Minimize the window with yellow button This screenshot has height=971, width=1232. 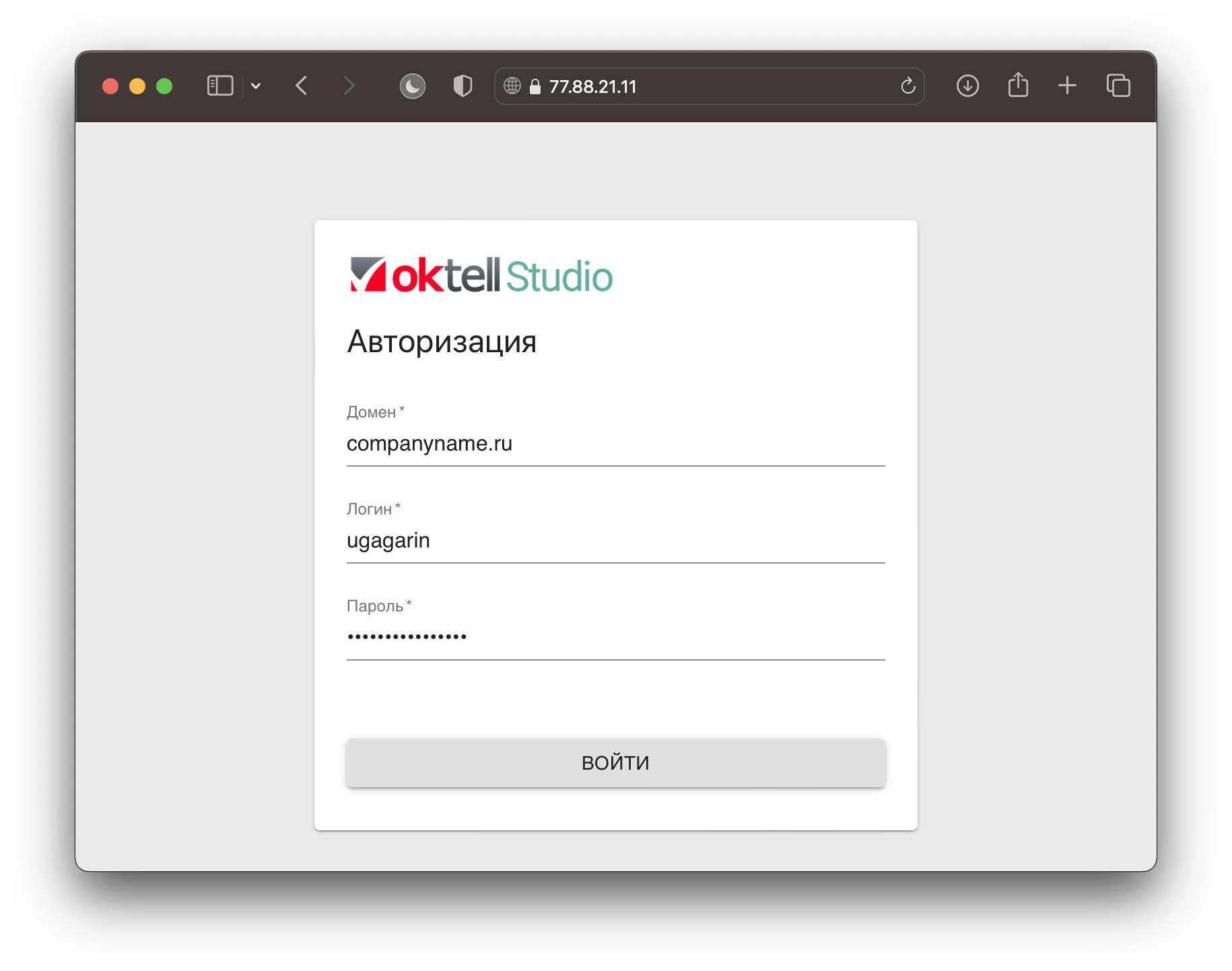tap(137, 86)
